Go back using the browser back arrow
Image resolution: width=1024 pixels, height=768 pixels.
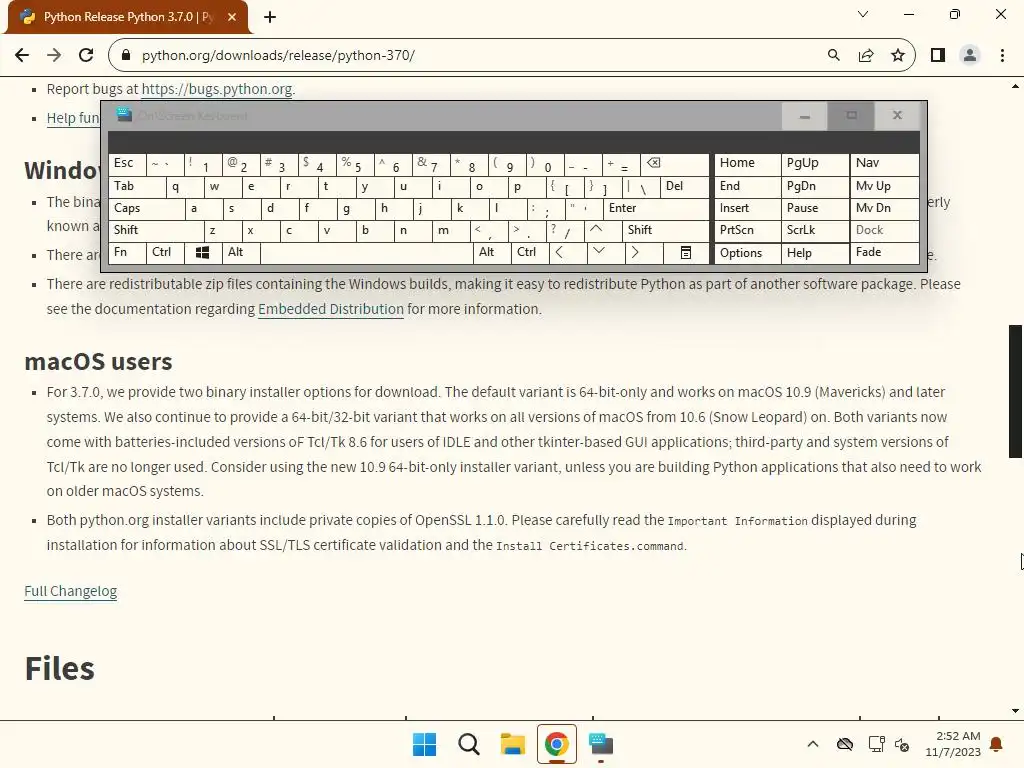(22, 55)
